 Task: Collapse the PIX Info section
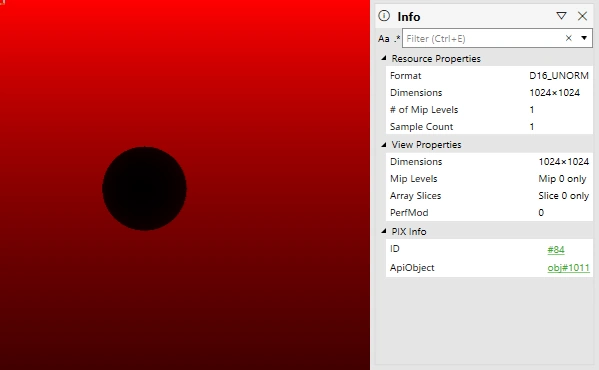[384, 231]
